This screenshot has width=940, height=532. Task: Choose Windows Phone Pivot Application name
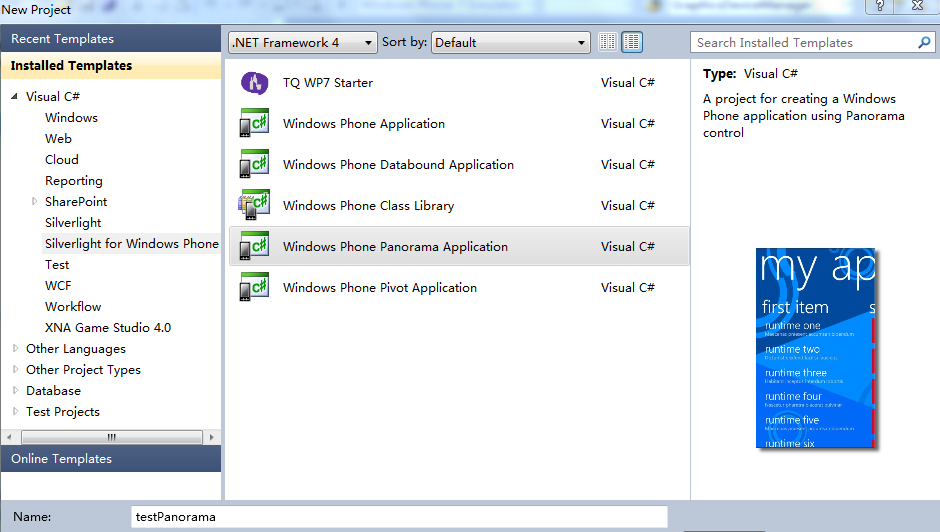click(x=380, y=287)
